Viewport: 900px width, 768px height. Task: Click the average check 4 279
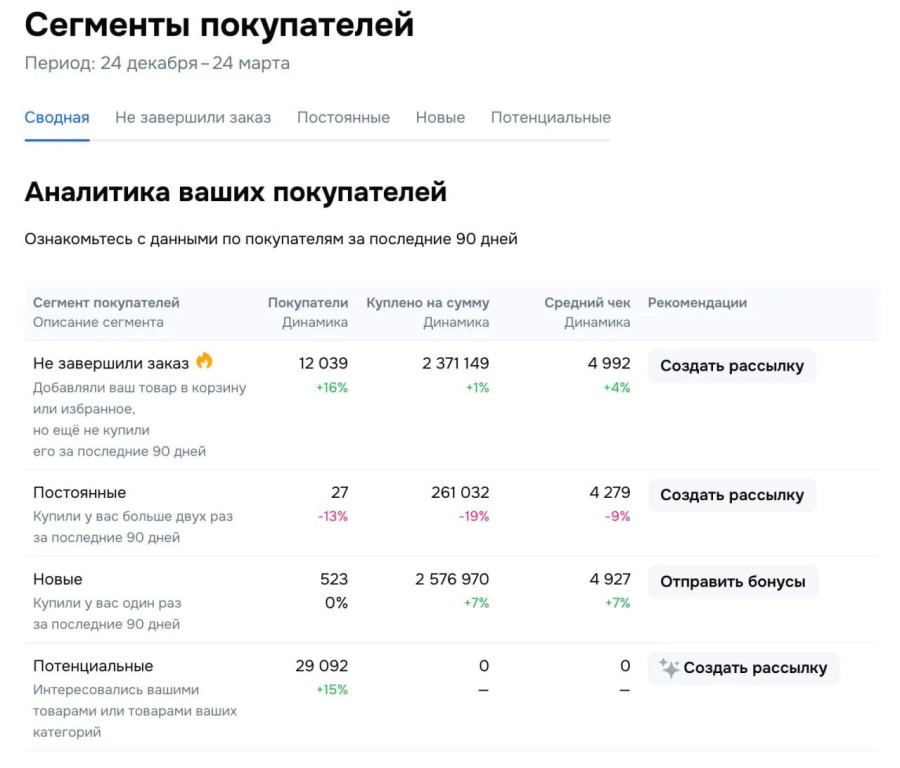pyautogui.click(x=610, y=492)
